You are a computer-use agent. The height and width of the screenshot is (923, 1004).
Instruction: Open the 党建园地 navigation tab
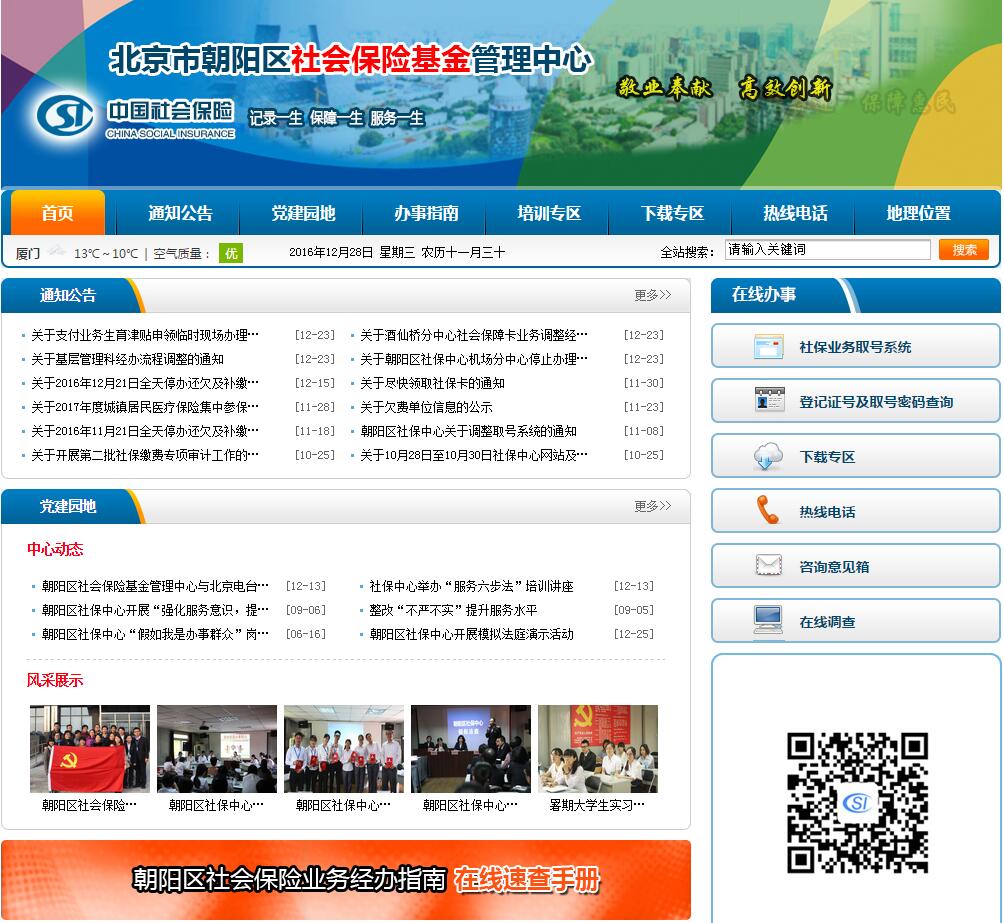point(303,213)
